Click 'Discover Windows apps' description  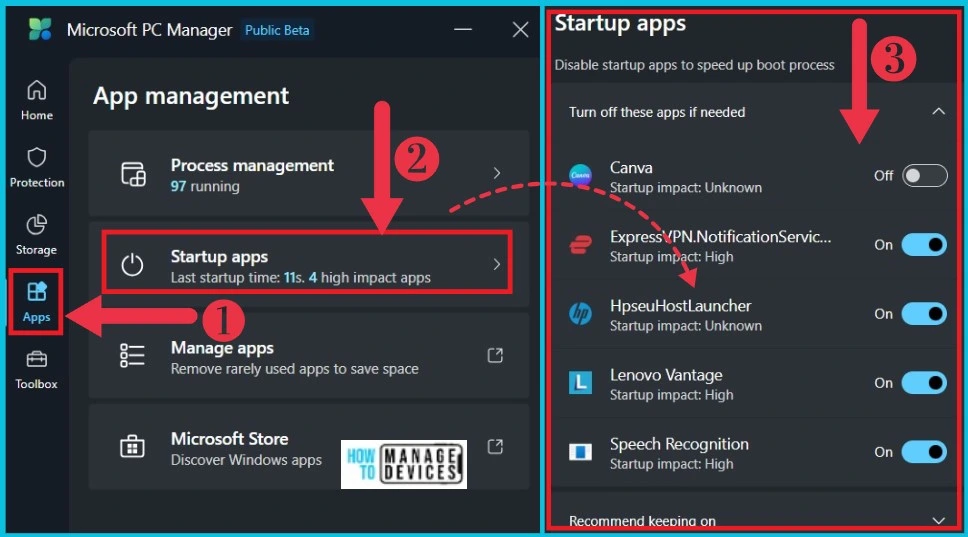246,460
